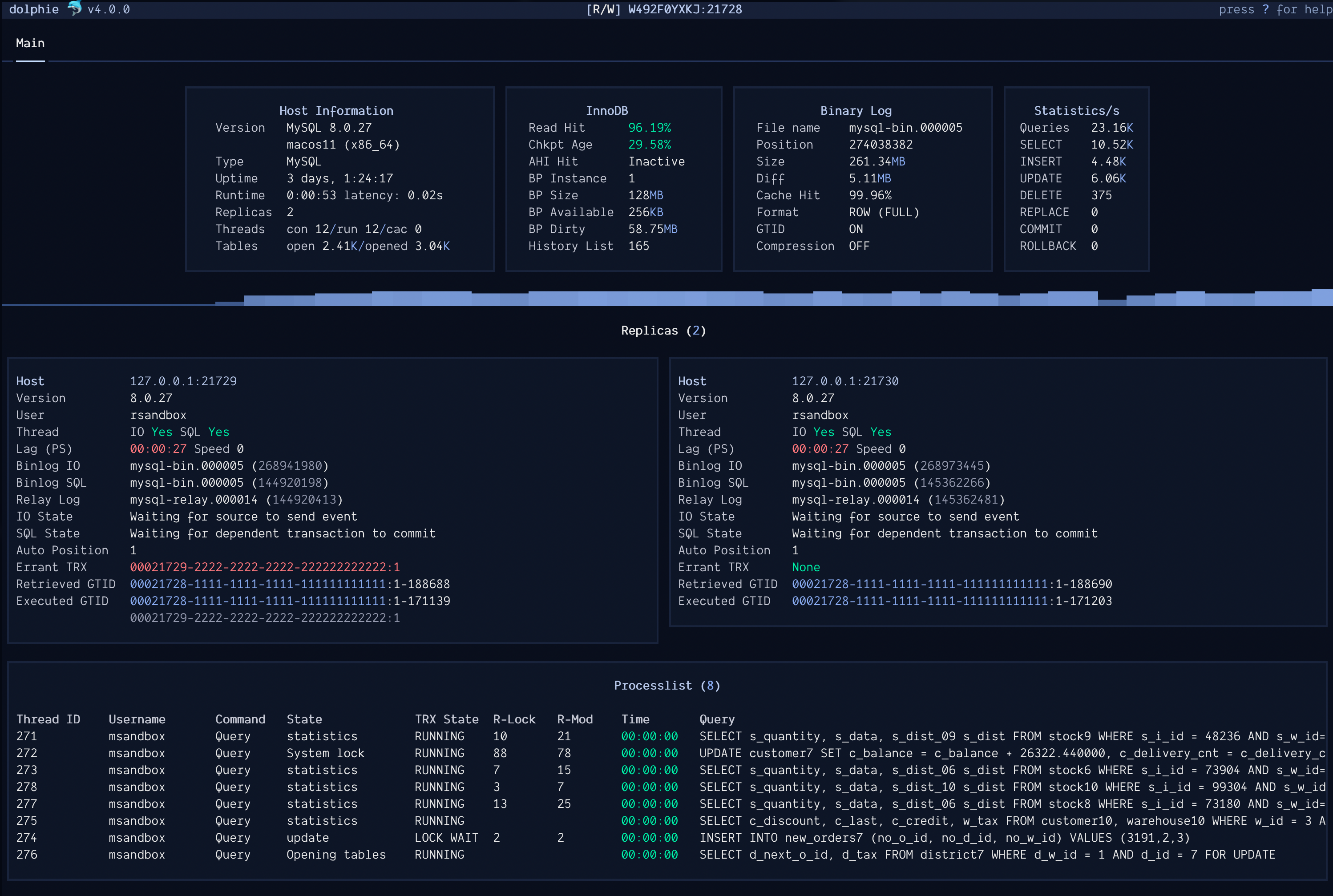The width and height of the screenshot is (1333, 896).
Task: Toggle binary log Compression OFF value
Action: click(x=859, y=246)
